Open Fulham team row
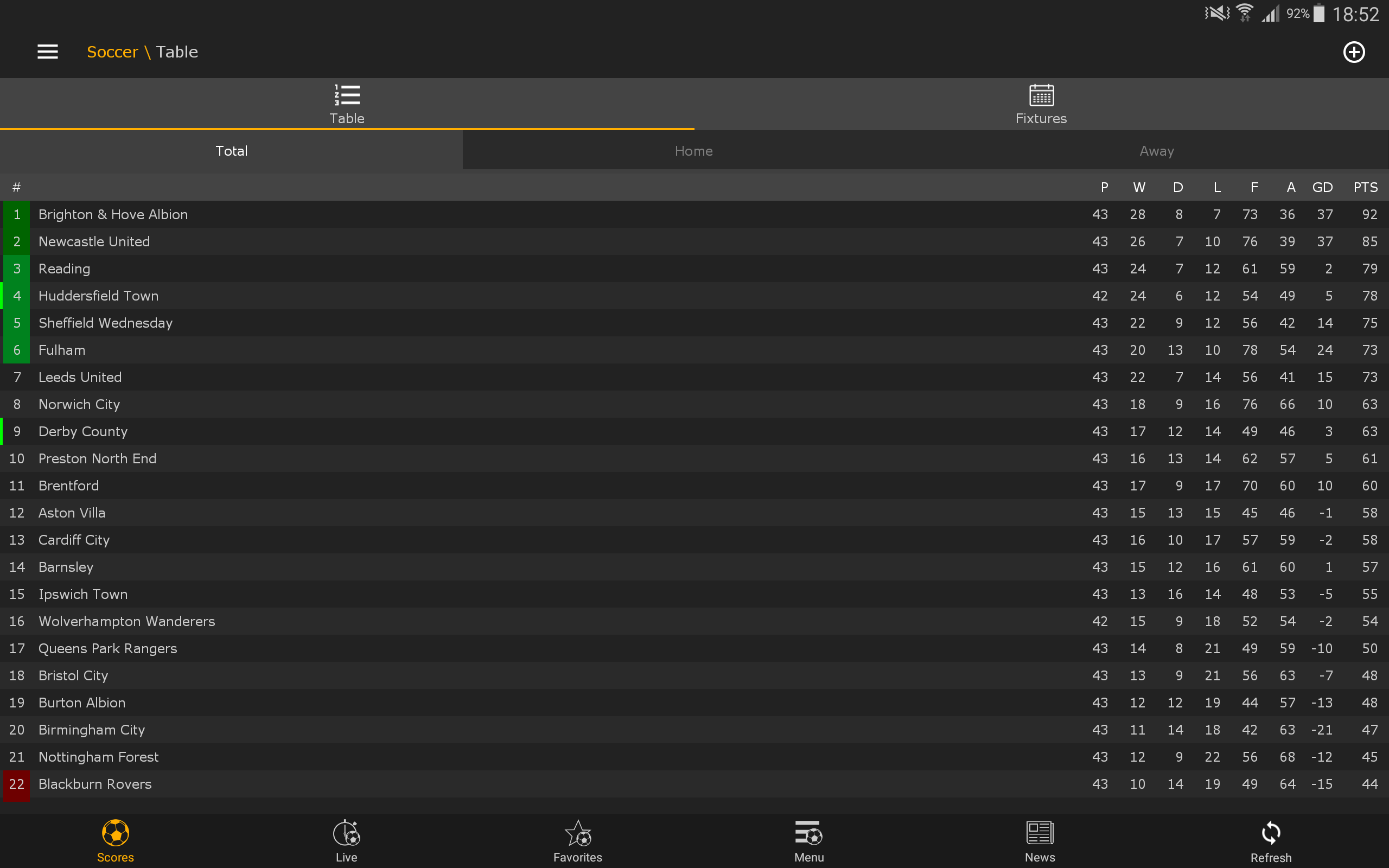The image size is (1389, 868). 694,349
